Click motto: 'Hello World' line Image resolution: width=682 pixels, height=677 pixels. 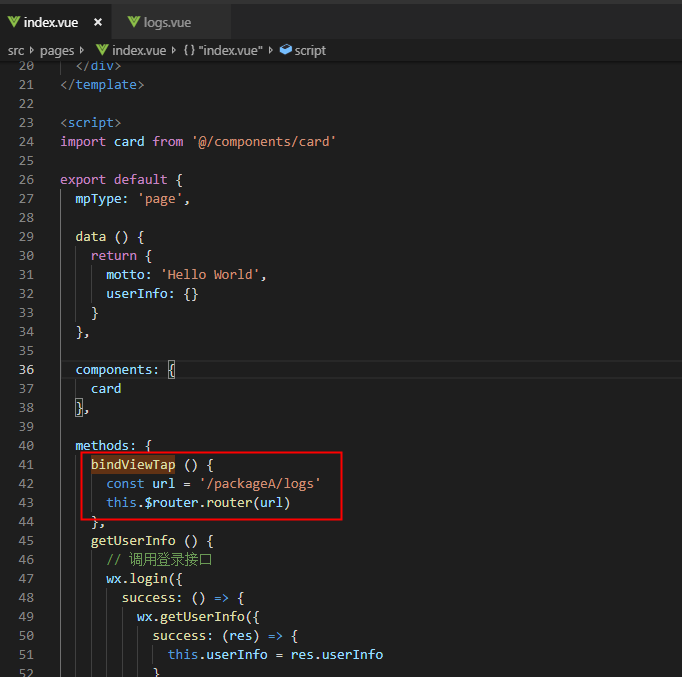click(x=186, y=275)
